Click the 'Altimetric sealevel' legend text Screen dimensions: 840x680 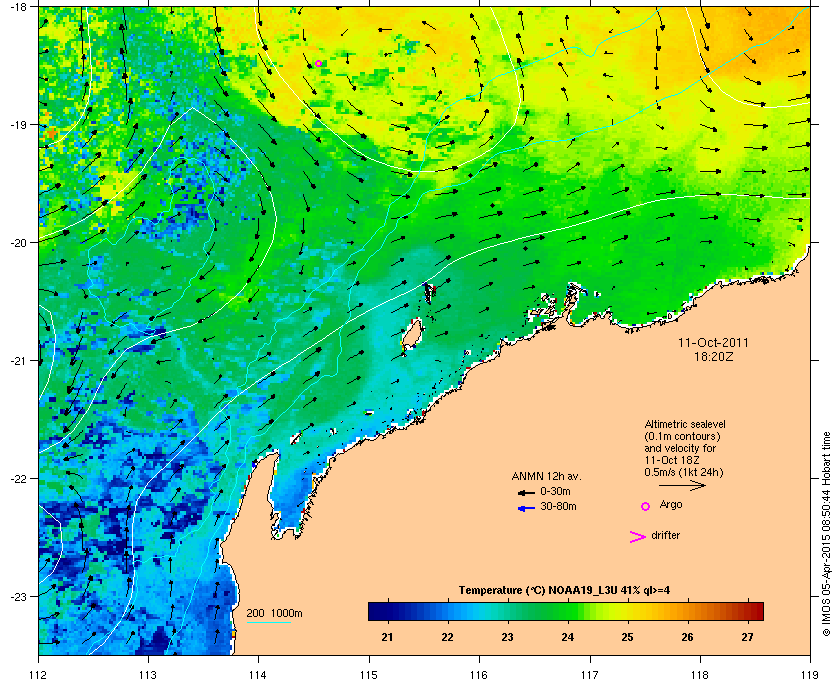click(x=685, y=424)
